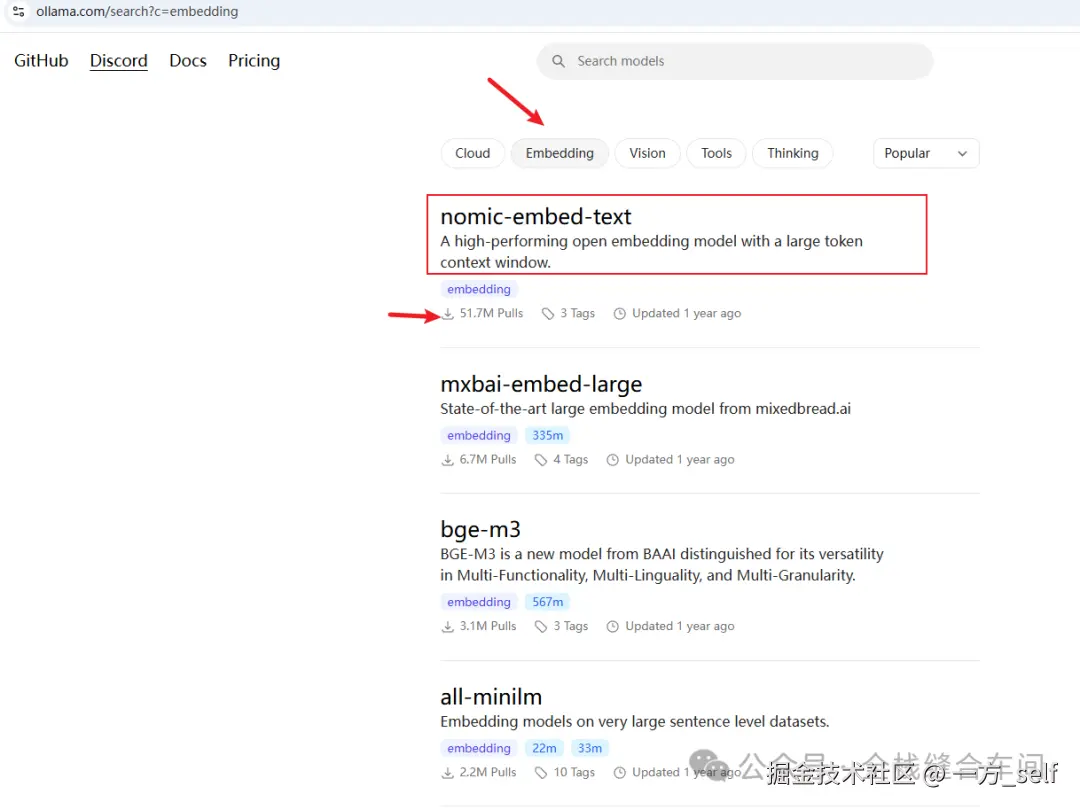Screen dimensions: 1080x810
Task: Click the clock icon in mxbai-embed-large row
Action: 613,460
